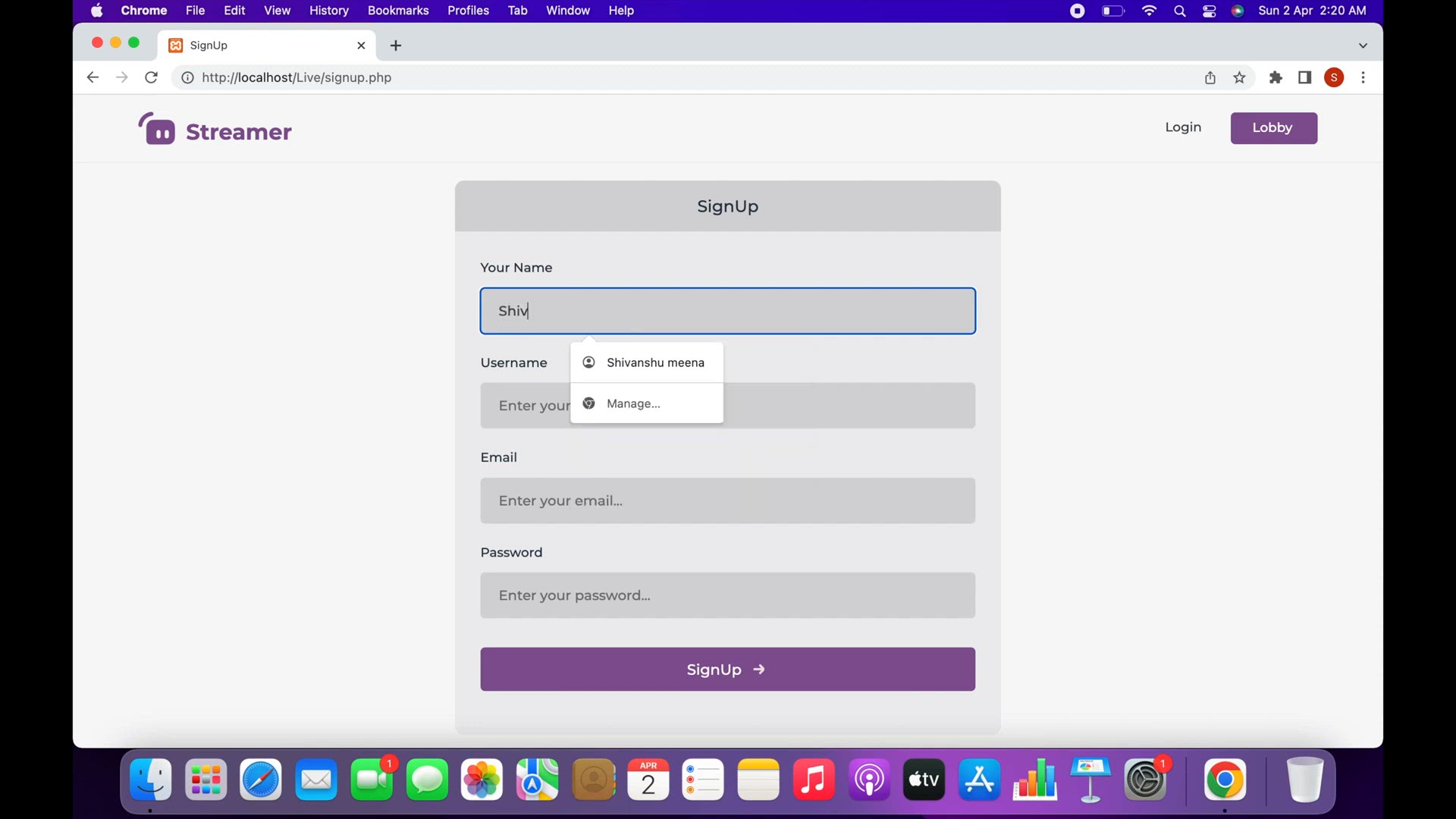Image resolution: width=1456 pixels, height=819 pixels.
Task: Open App Store from the Dock
Action: point(979,780)
